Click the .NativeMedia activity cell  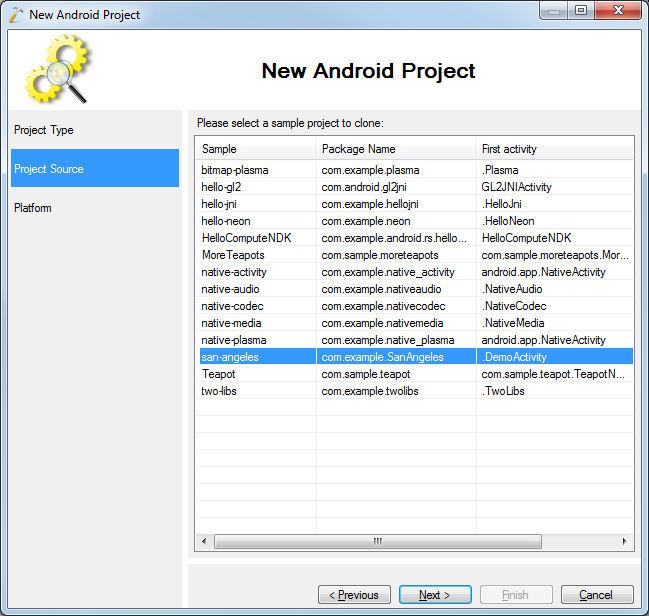pyautogui.click(x=513, y=323)
